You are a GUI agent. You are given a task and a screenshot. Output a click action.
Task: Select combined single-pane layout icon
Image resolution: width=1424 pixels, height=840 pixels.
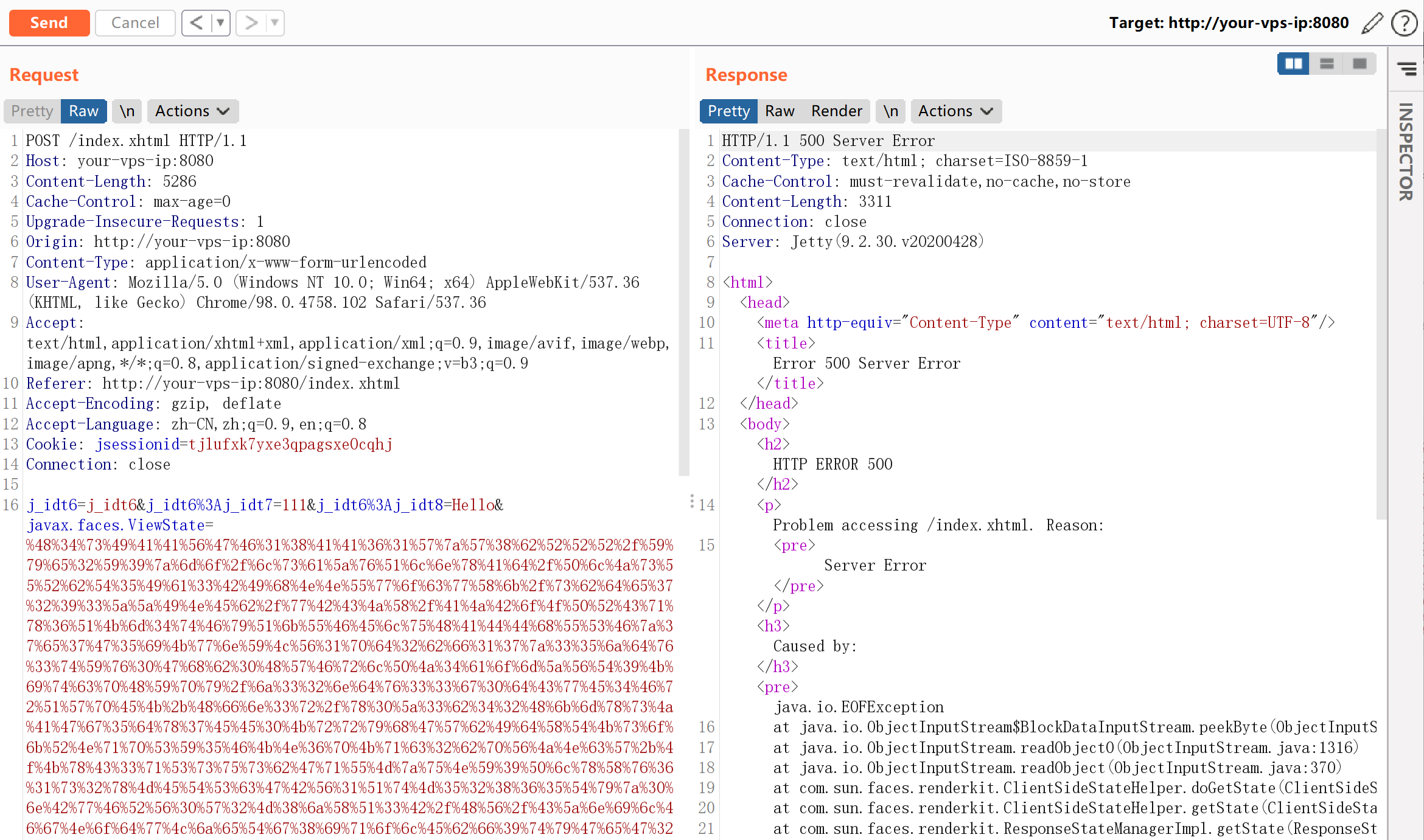pos(1359,64)
